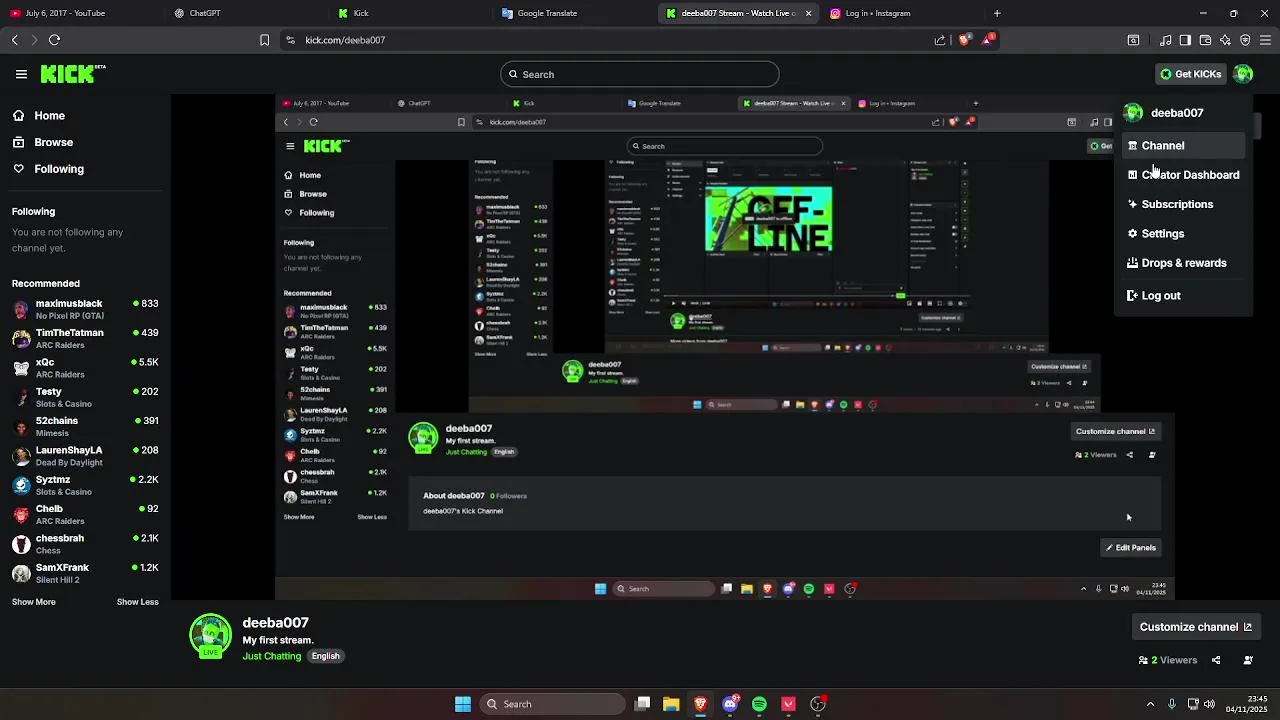Viewport: 1280px width, 720px height.
Task: Open a new browser tab
Action: point(997,13)
